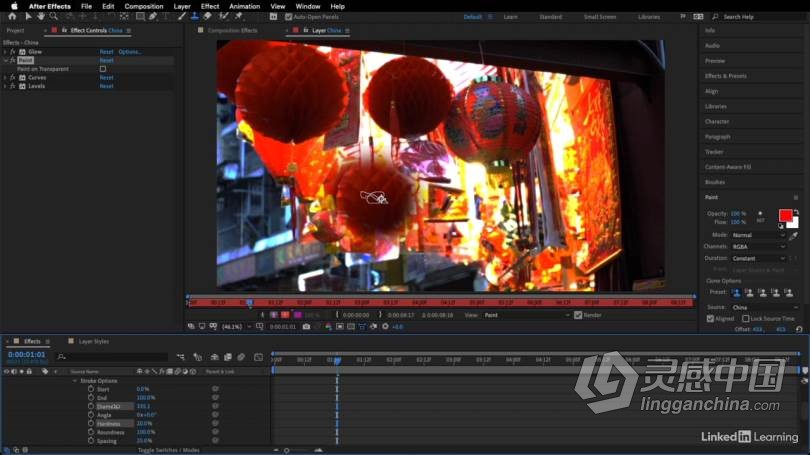
Task: Select the Selection arrow tool
Action: pos(28,17)
